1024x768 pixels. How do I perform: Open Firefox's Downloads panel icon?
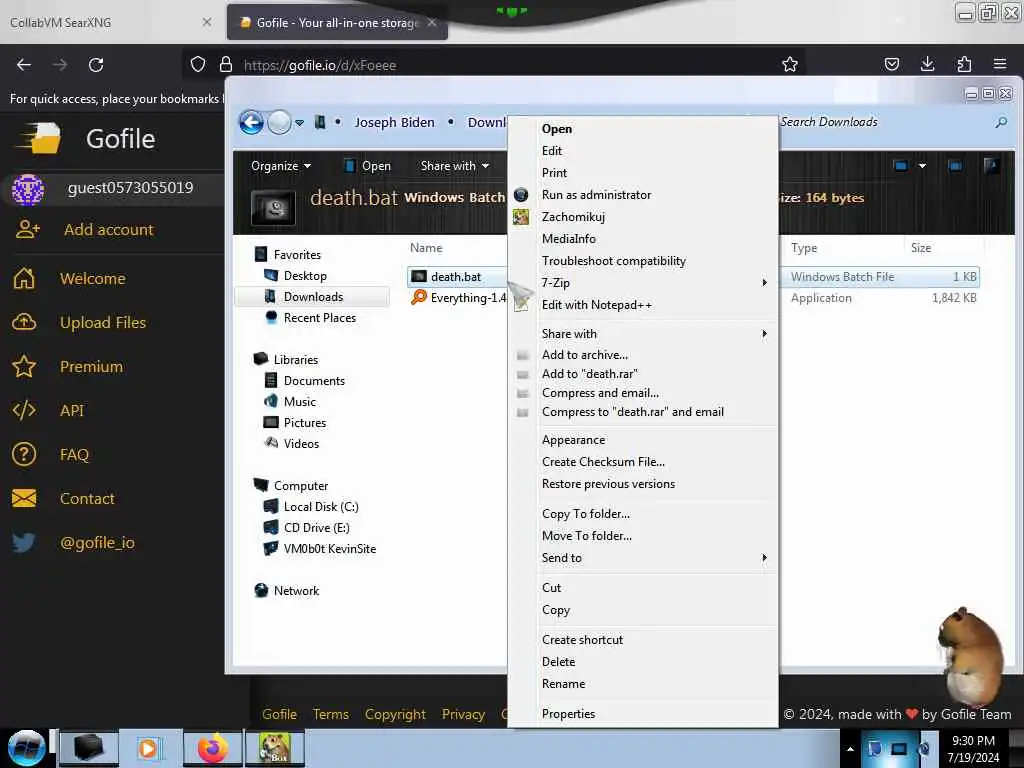coord(927,64)
